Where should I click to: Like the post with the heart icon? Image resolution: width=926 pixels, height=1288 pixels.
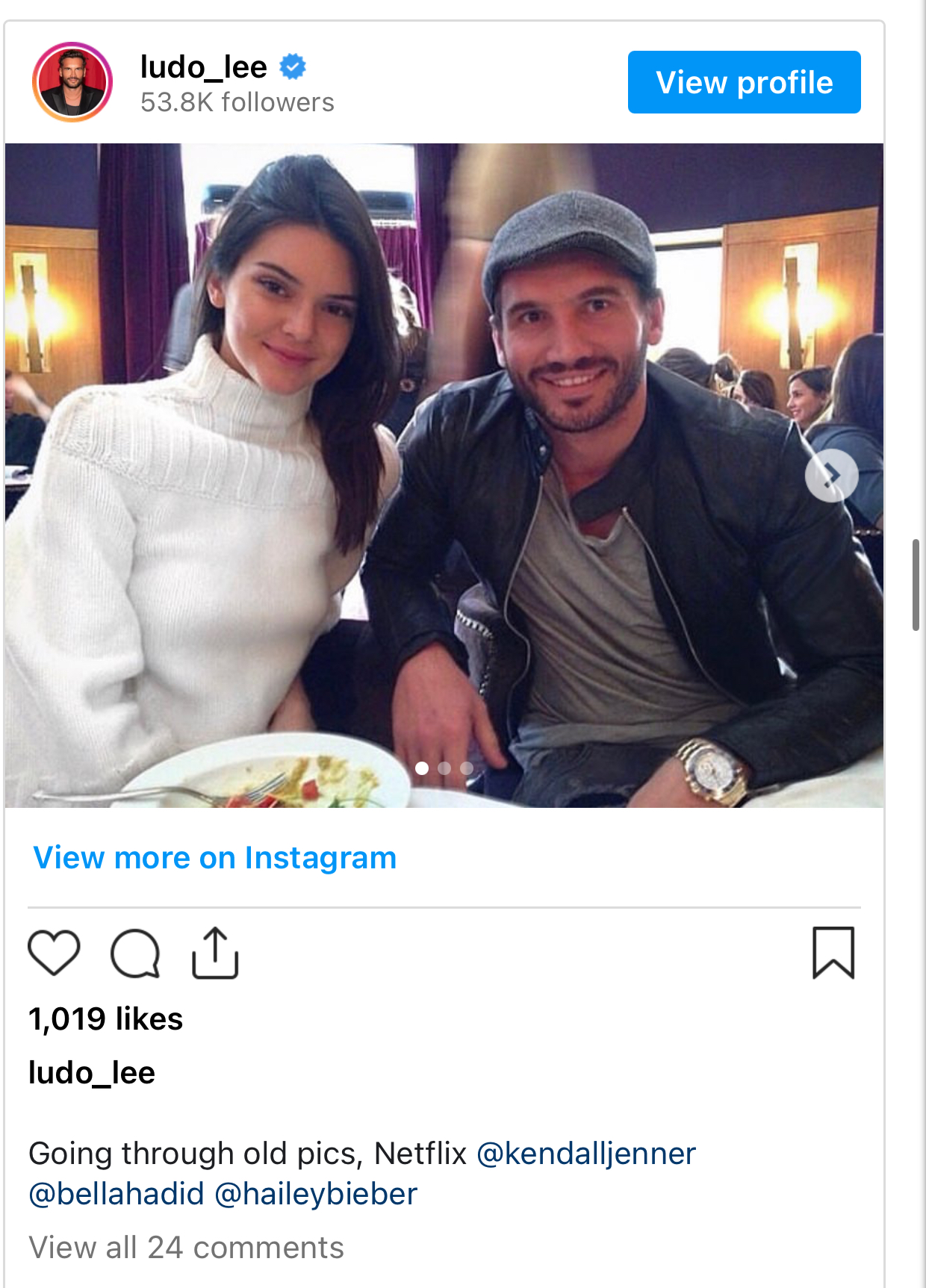point(54,953)
